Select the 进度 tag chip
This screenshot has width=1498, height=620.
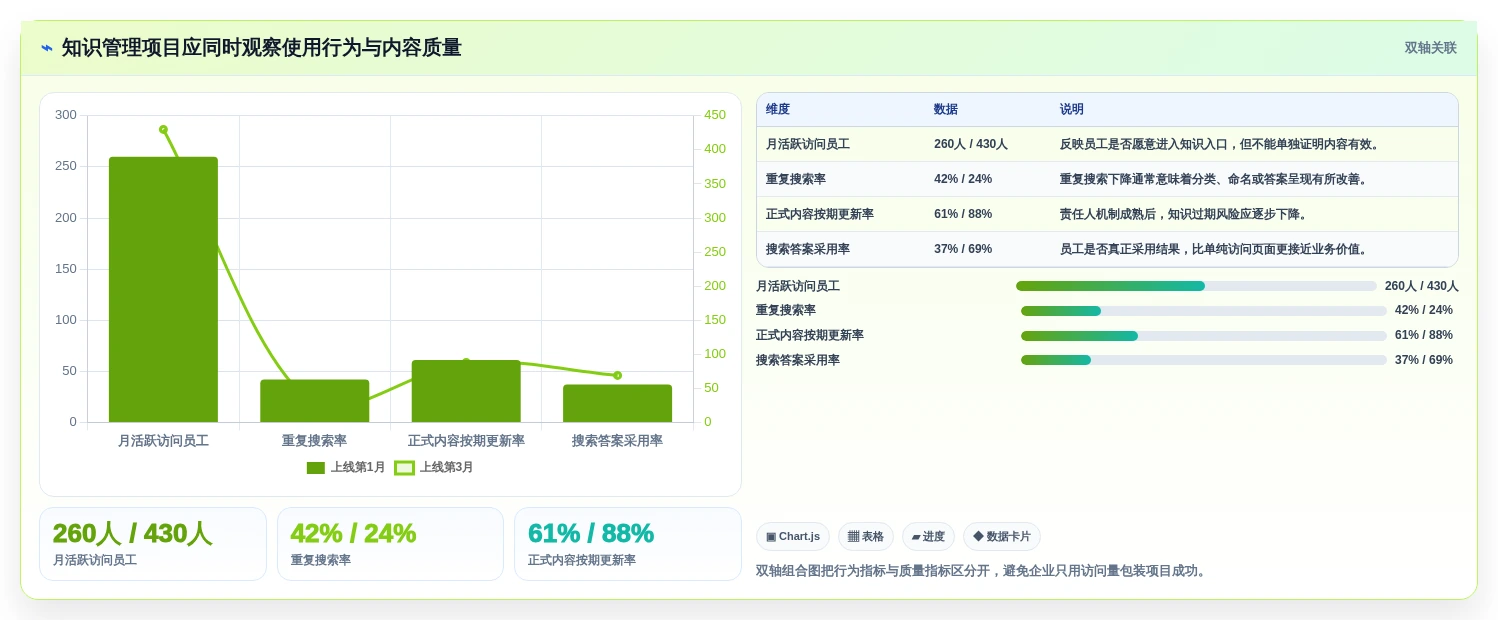click(x=928, y=536)
